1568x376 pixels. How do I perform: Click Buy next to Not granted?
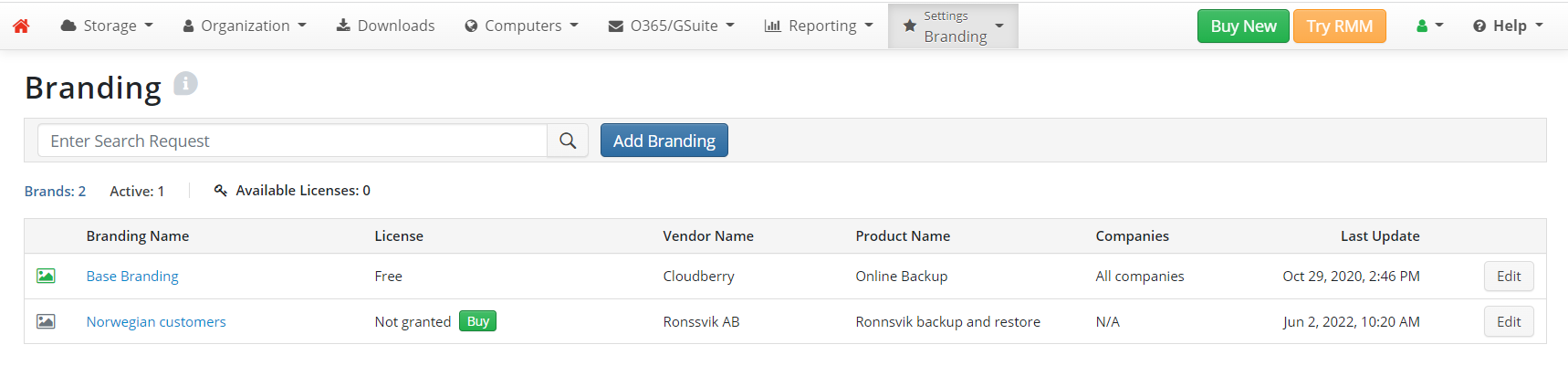(x=477, y=321)
